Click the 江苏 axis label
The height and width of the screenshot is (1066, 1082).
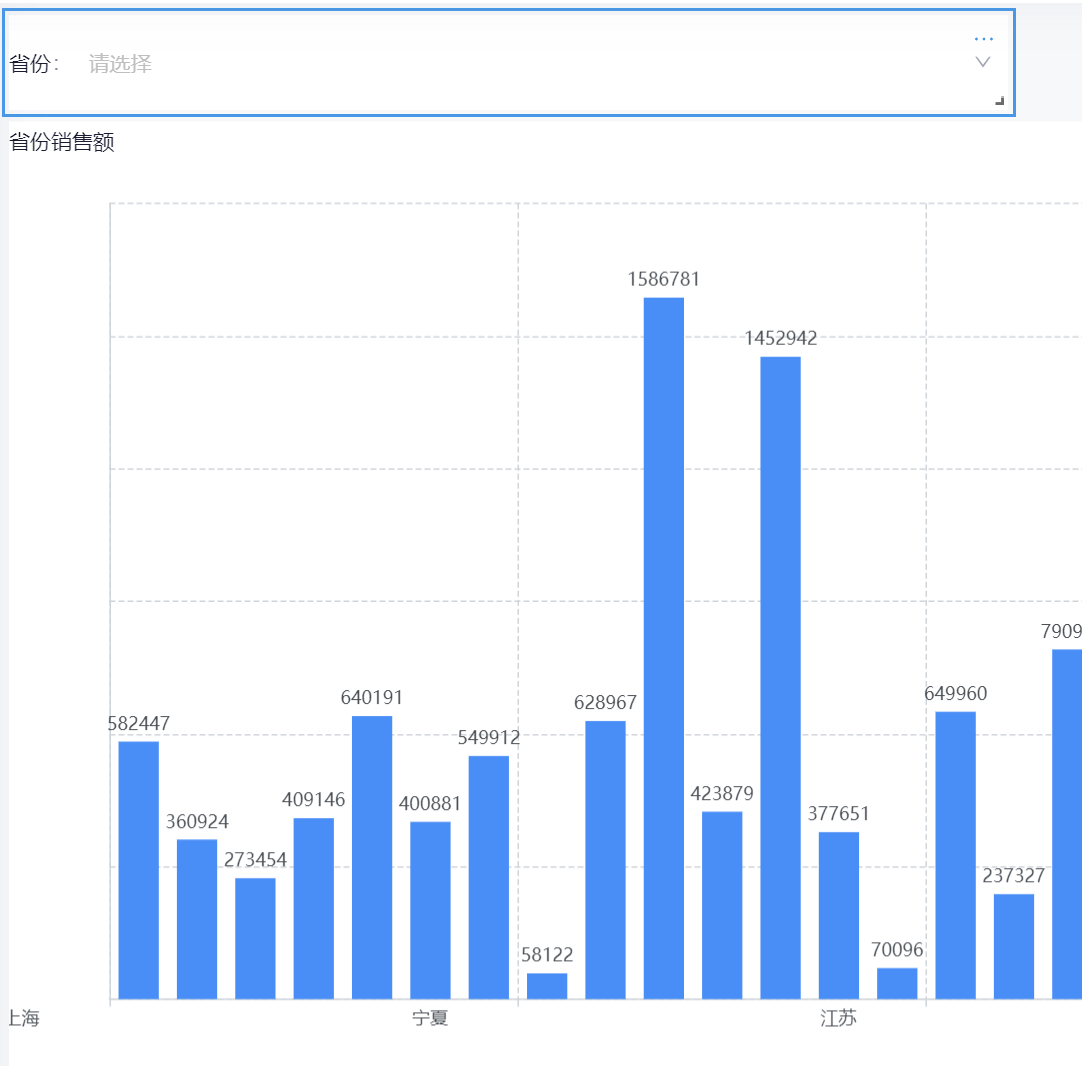(x=838, y=1018)
